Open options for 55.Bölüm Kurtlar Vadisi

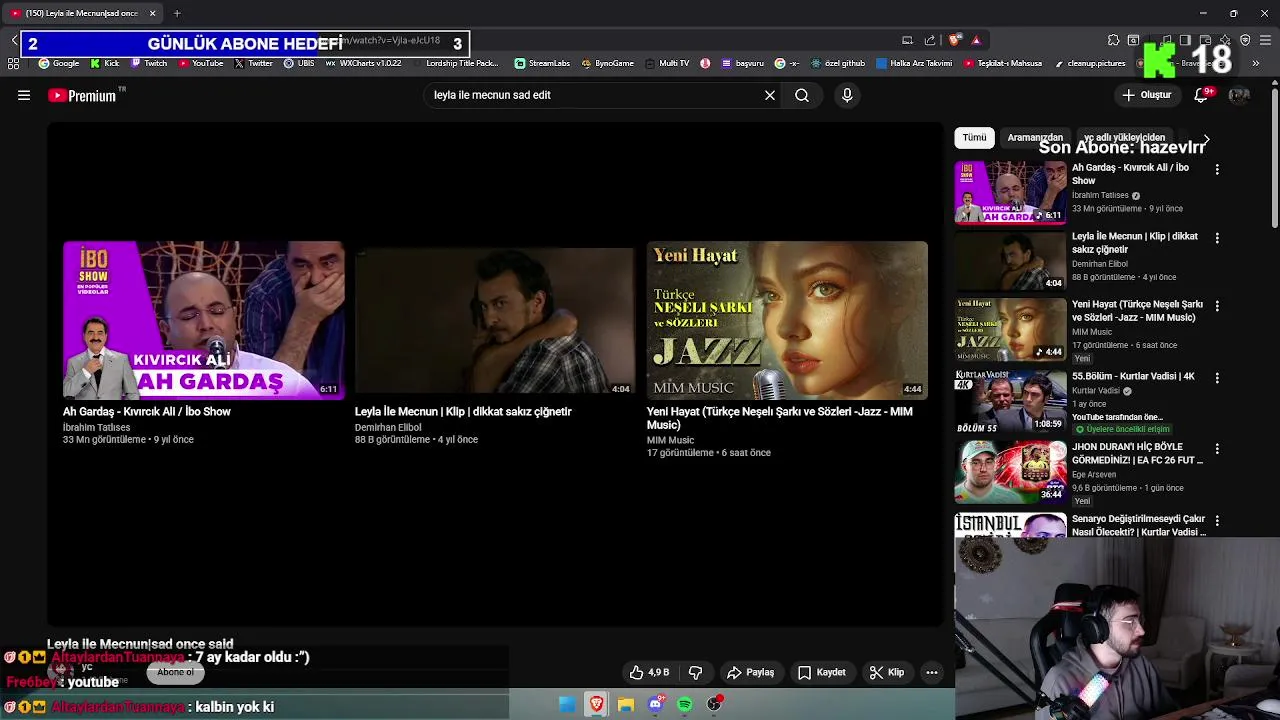(x=1217, y=378)
